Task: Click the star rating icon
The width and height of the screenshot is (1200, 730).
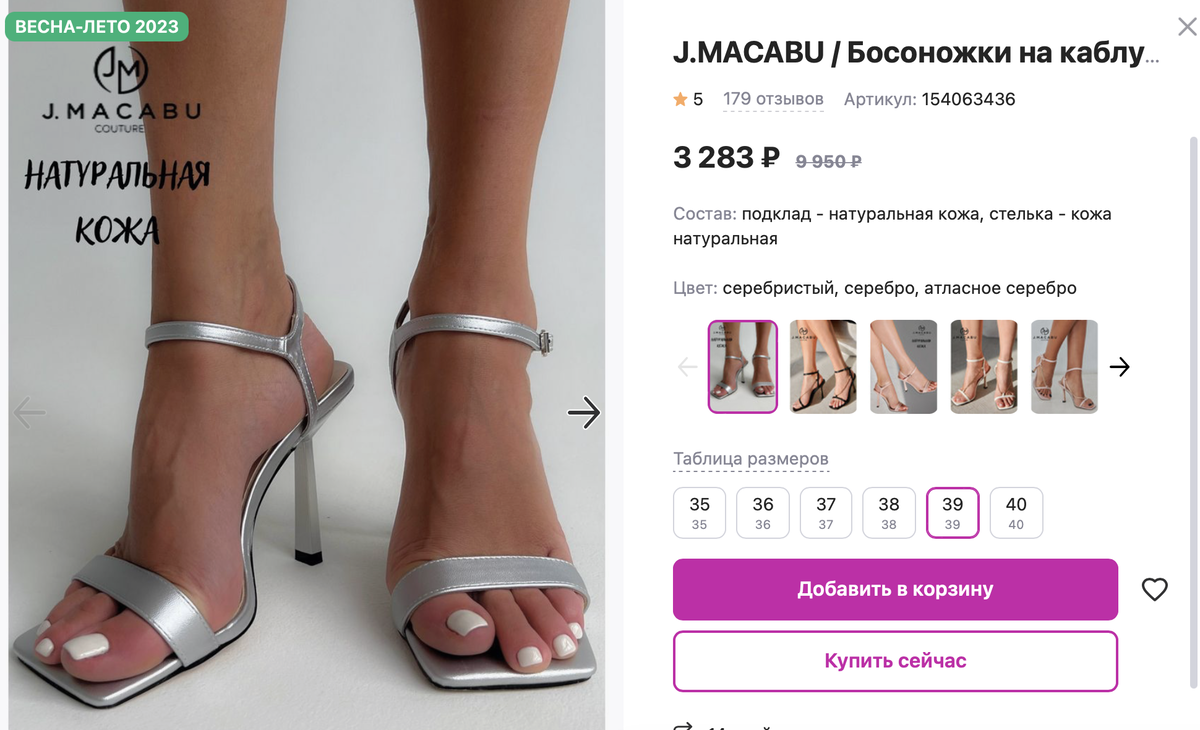Action: [x=680, y=99]
